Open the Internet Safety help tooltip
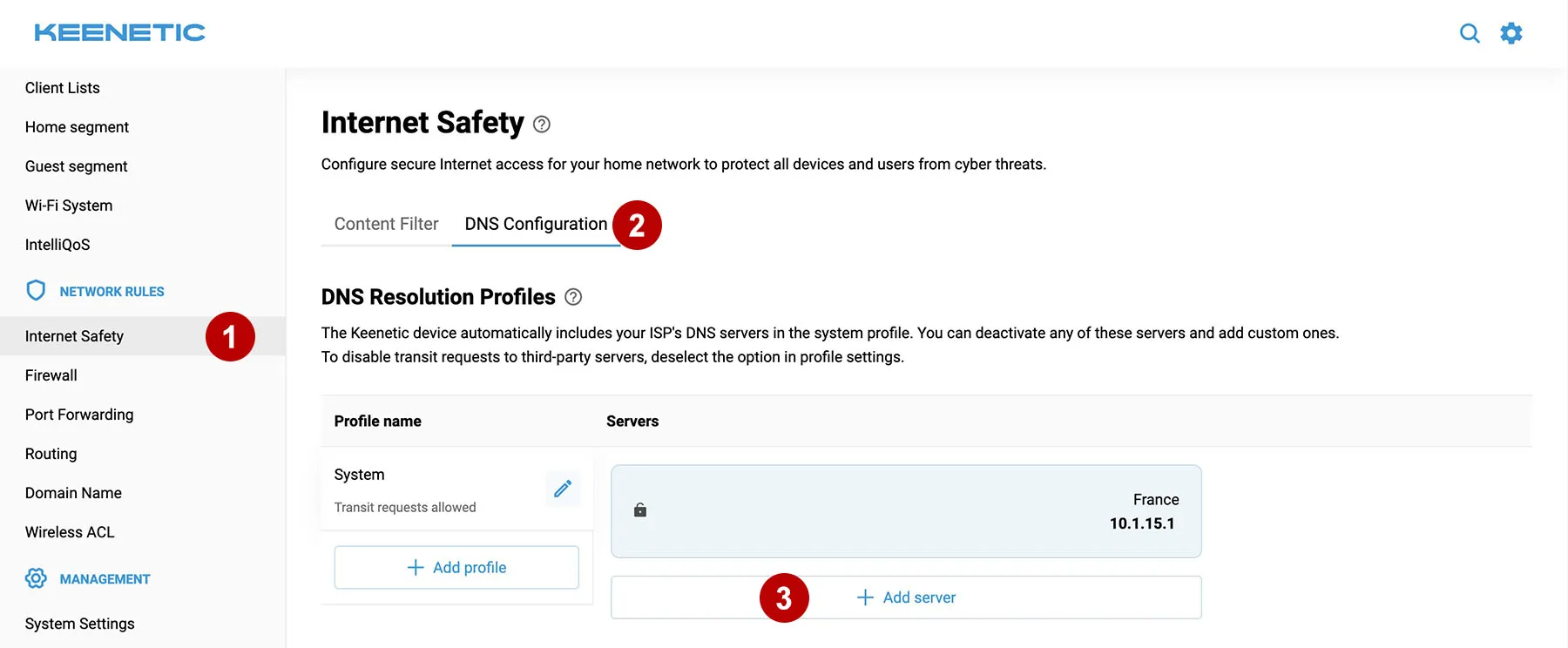Image resolution: width=1568 pixels, height=648 pixels. (541, 125)
